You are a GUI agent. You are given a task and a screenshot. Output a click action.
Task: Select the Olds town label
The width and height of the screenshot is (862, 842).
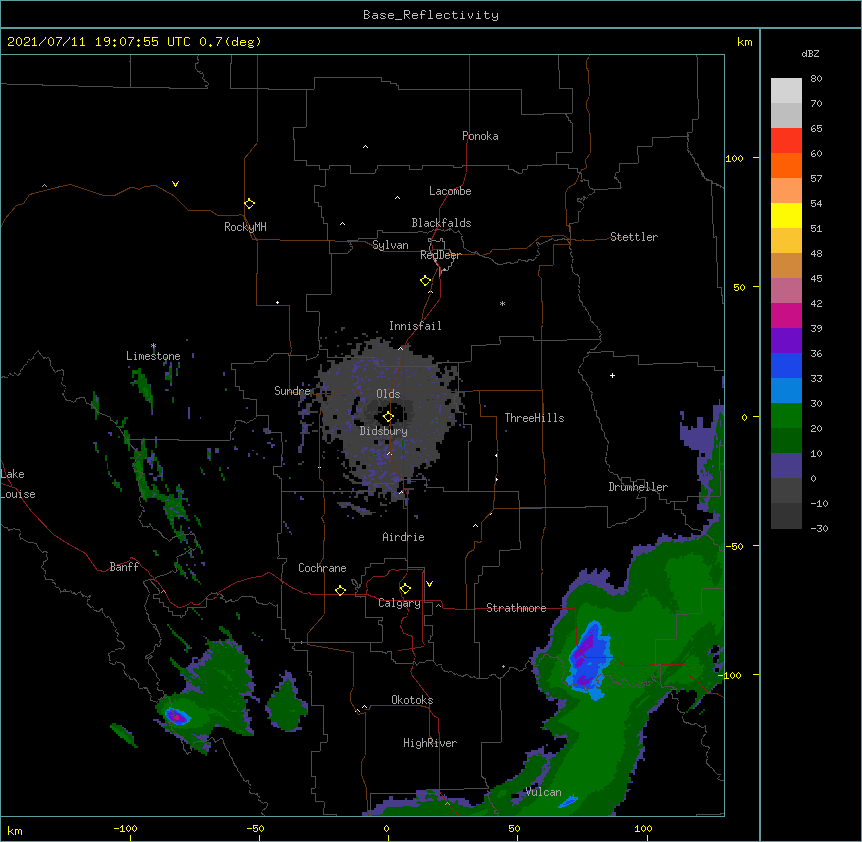[388, 394]
